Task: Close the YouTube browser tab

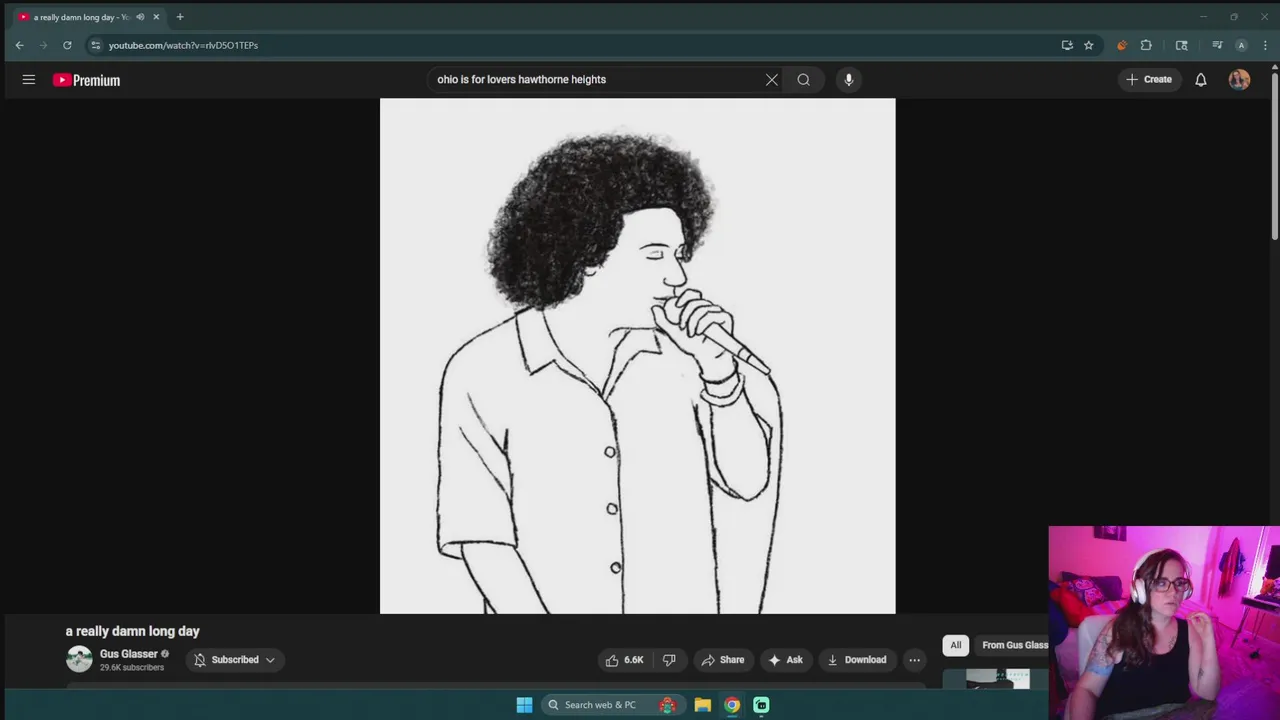Action: pos(156,17)
